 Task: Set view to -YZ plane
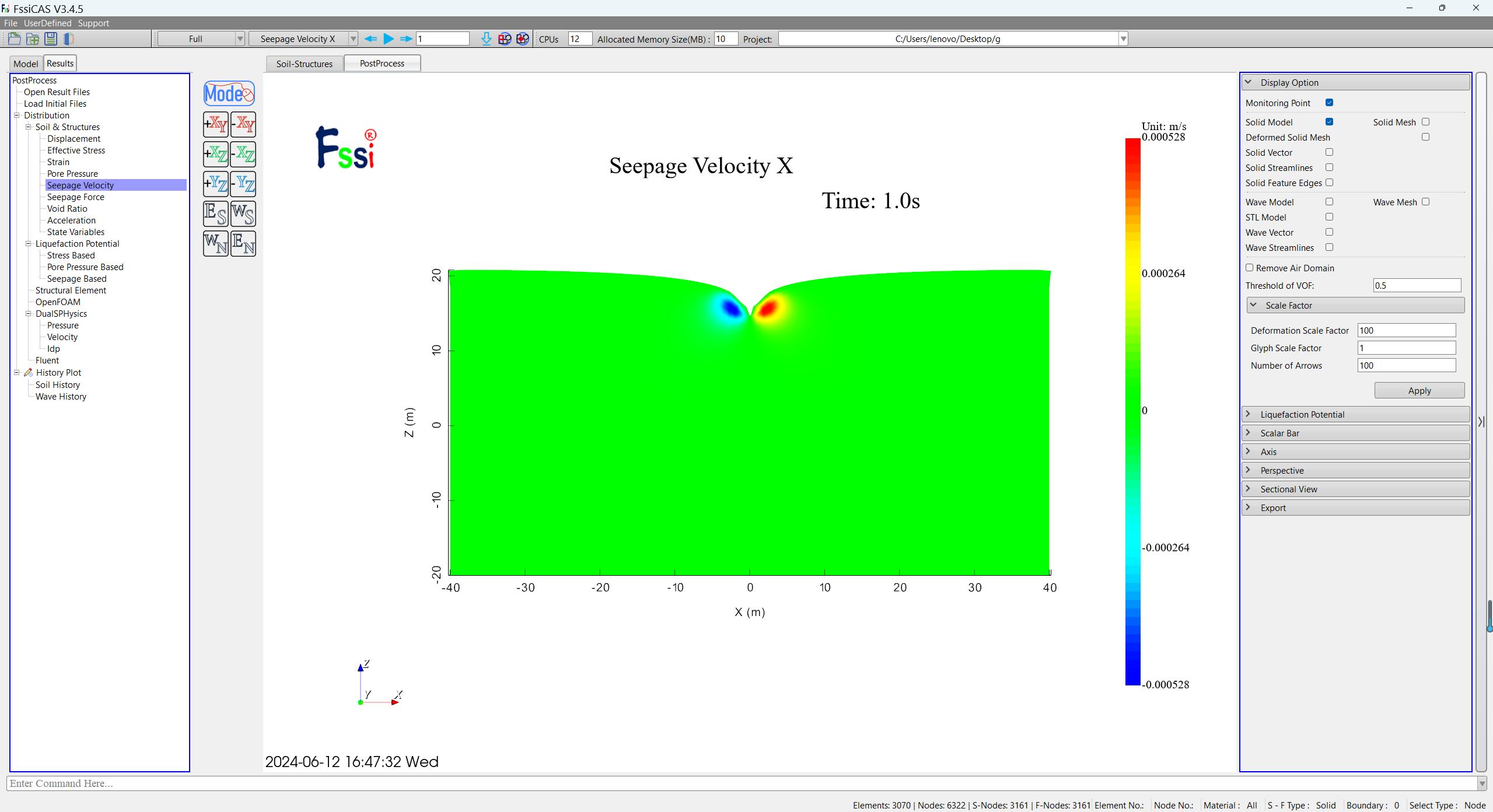tap(243, 184)
